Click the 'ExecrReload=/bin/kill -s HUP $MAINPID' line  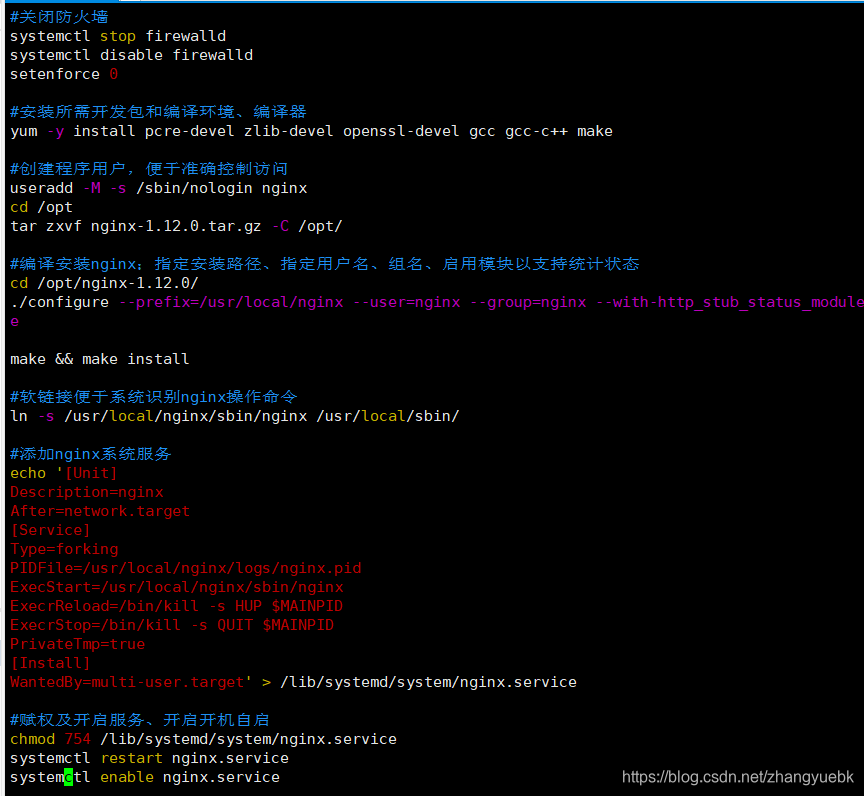point(176,607)
